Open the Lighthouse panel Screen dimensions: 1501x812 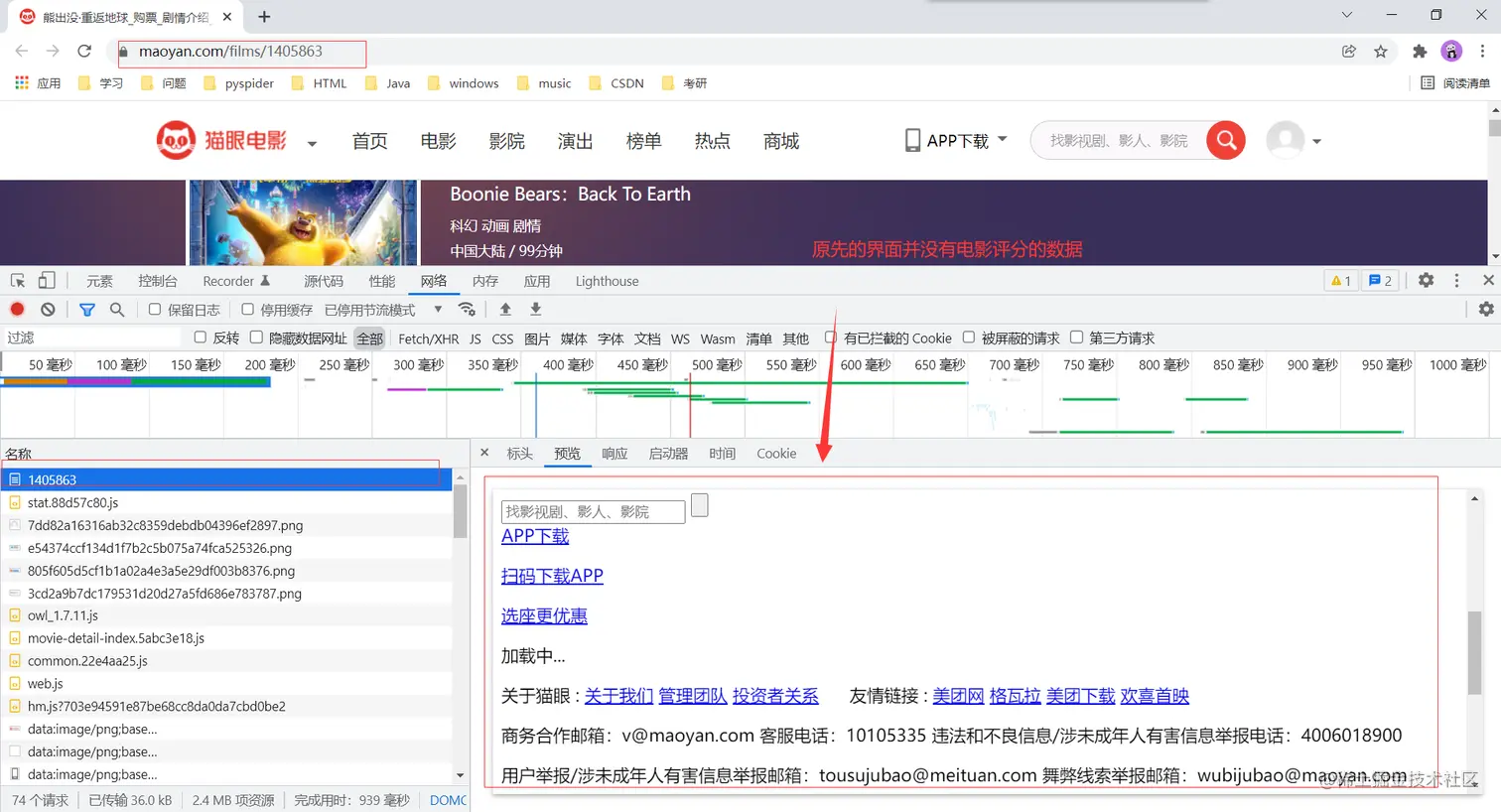click(607, 281)
